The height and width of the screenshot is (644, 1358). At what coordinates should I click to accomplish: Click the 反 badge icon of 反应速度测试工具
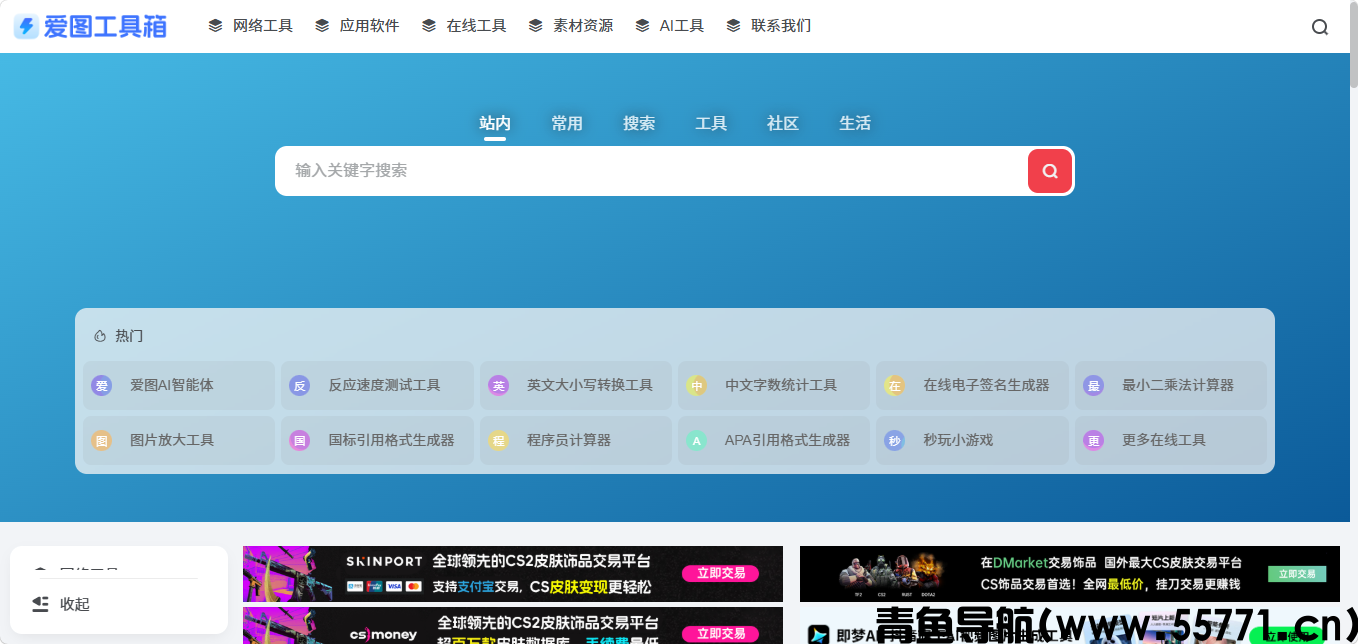[299, 385]
